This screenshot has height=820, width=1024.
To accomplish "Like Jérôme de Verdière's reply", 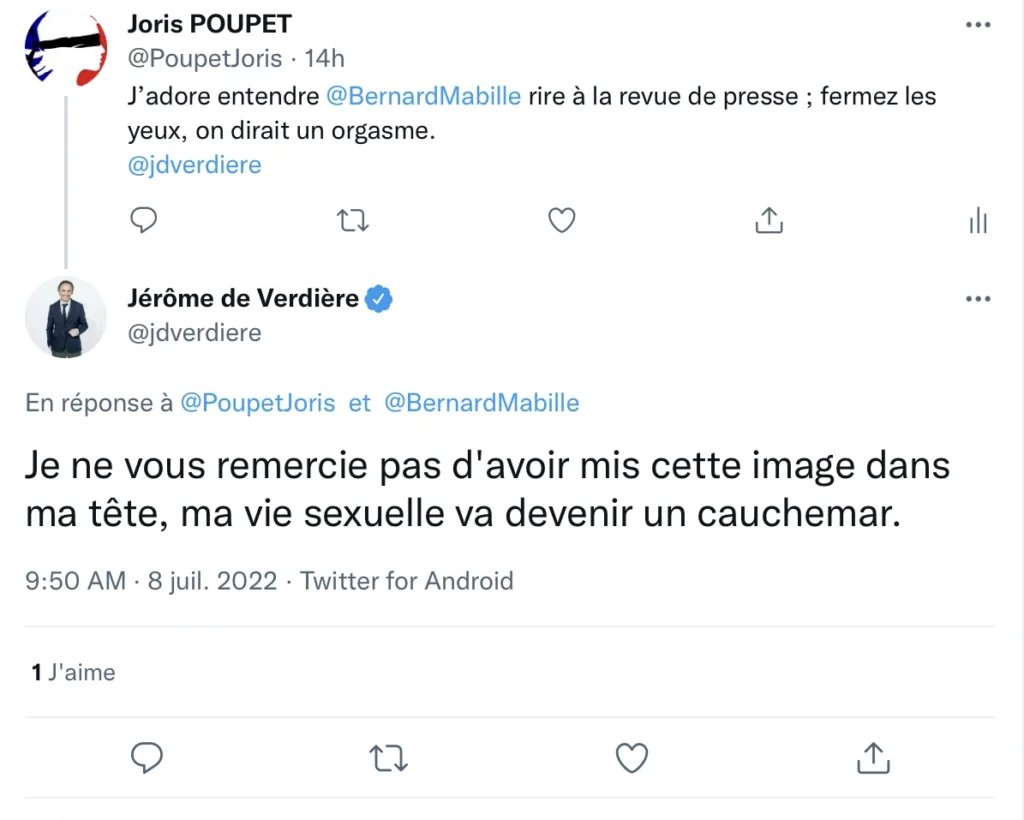I will pyautogui.click(x=631, y=758).
